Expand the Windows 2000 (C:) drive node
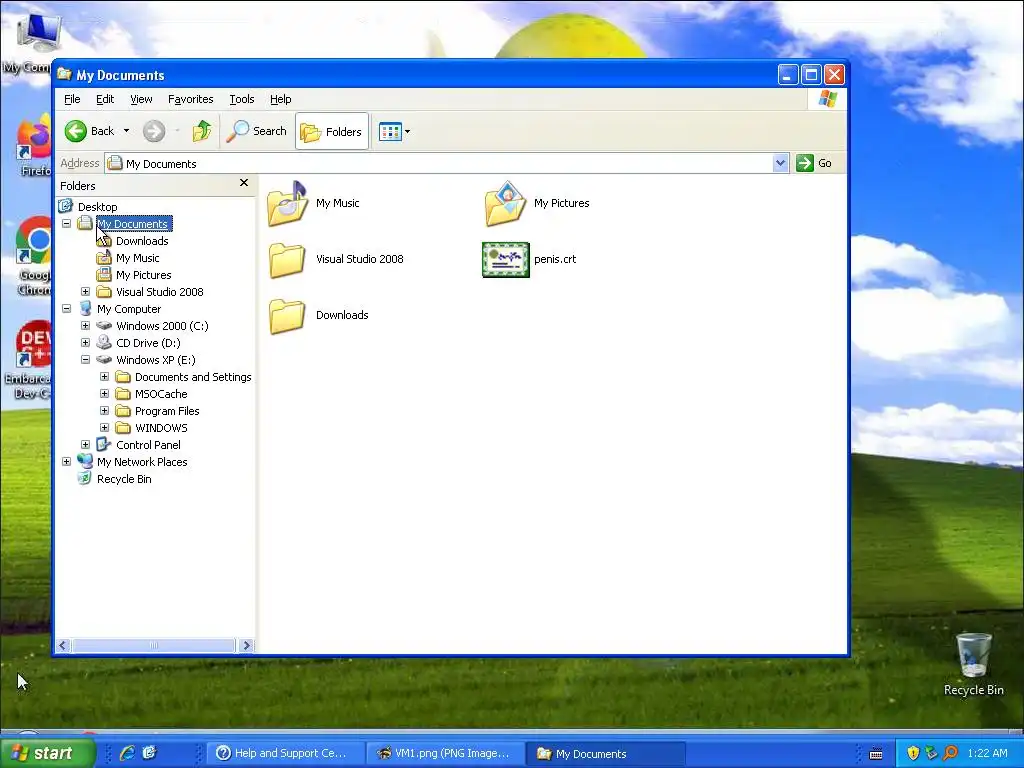1024x768 pixels. pyautogui.click(x=86, y=325)
